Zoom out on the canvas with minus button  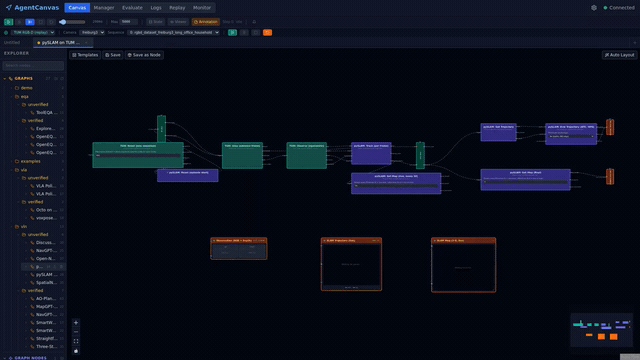pyautogui.click(x=76, y=332)
